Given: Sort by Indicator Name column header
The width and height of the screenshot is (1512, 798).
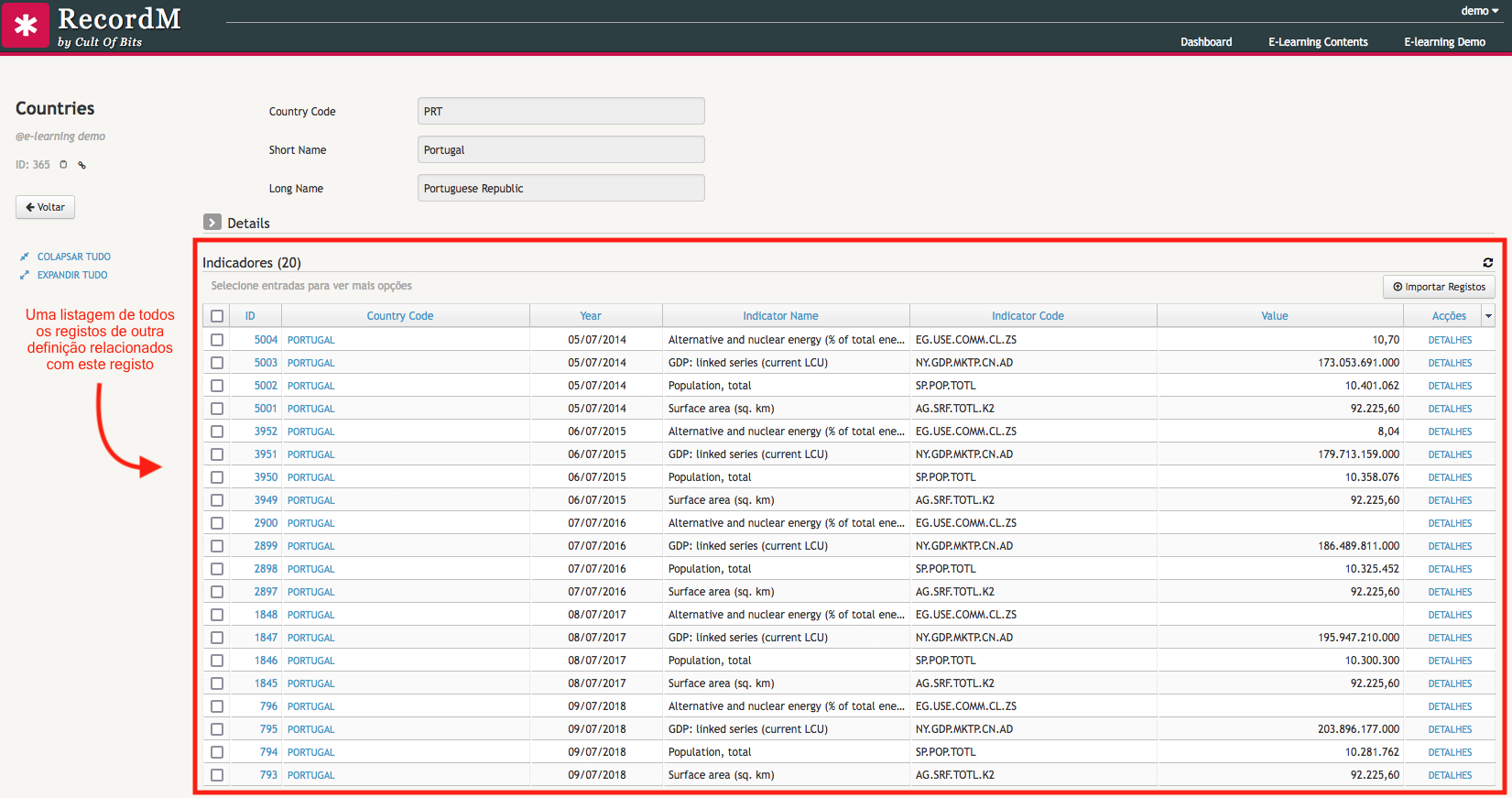Looking at the screenshot, I should coord(780,316).
